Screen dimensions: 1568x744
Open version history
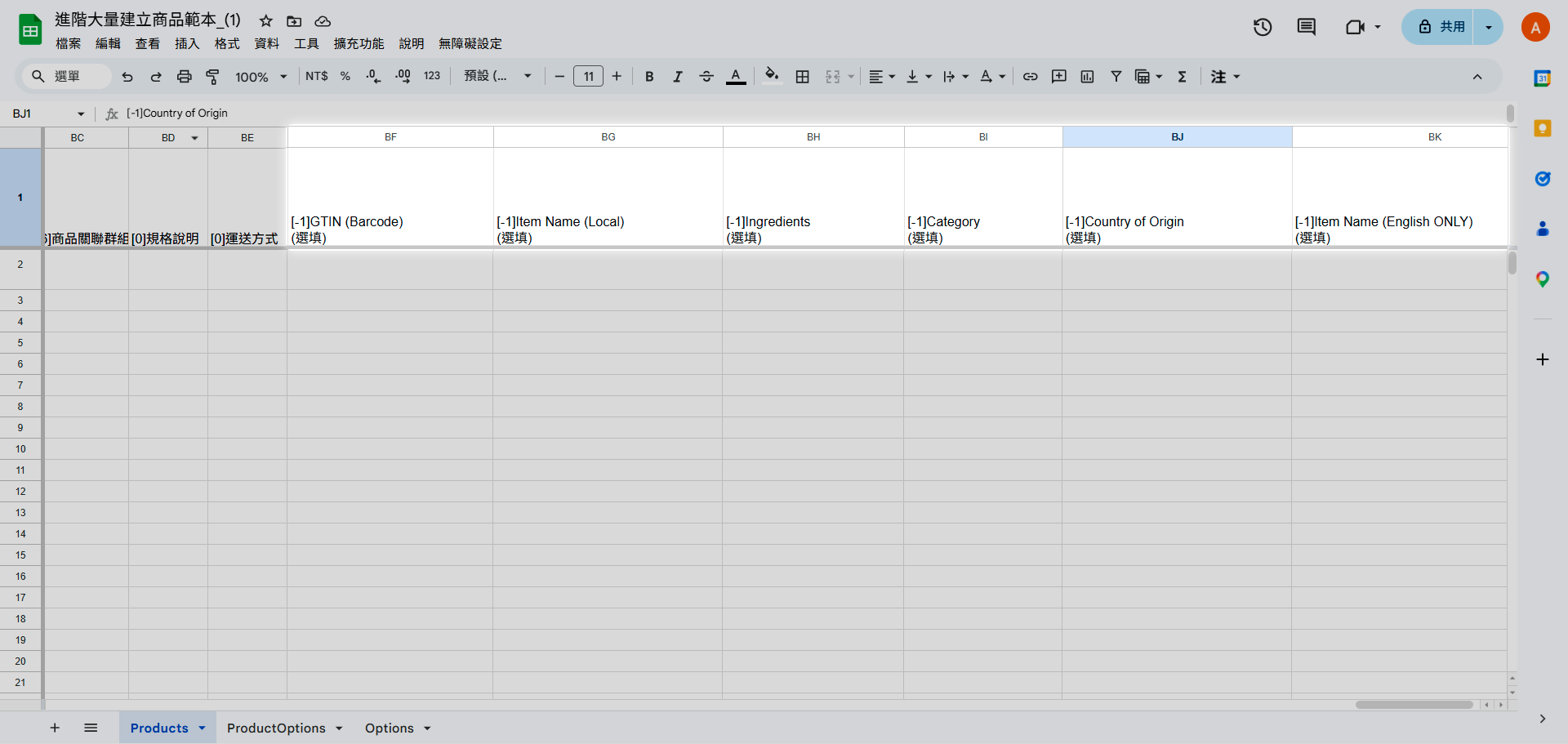tap(1263, 27)
